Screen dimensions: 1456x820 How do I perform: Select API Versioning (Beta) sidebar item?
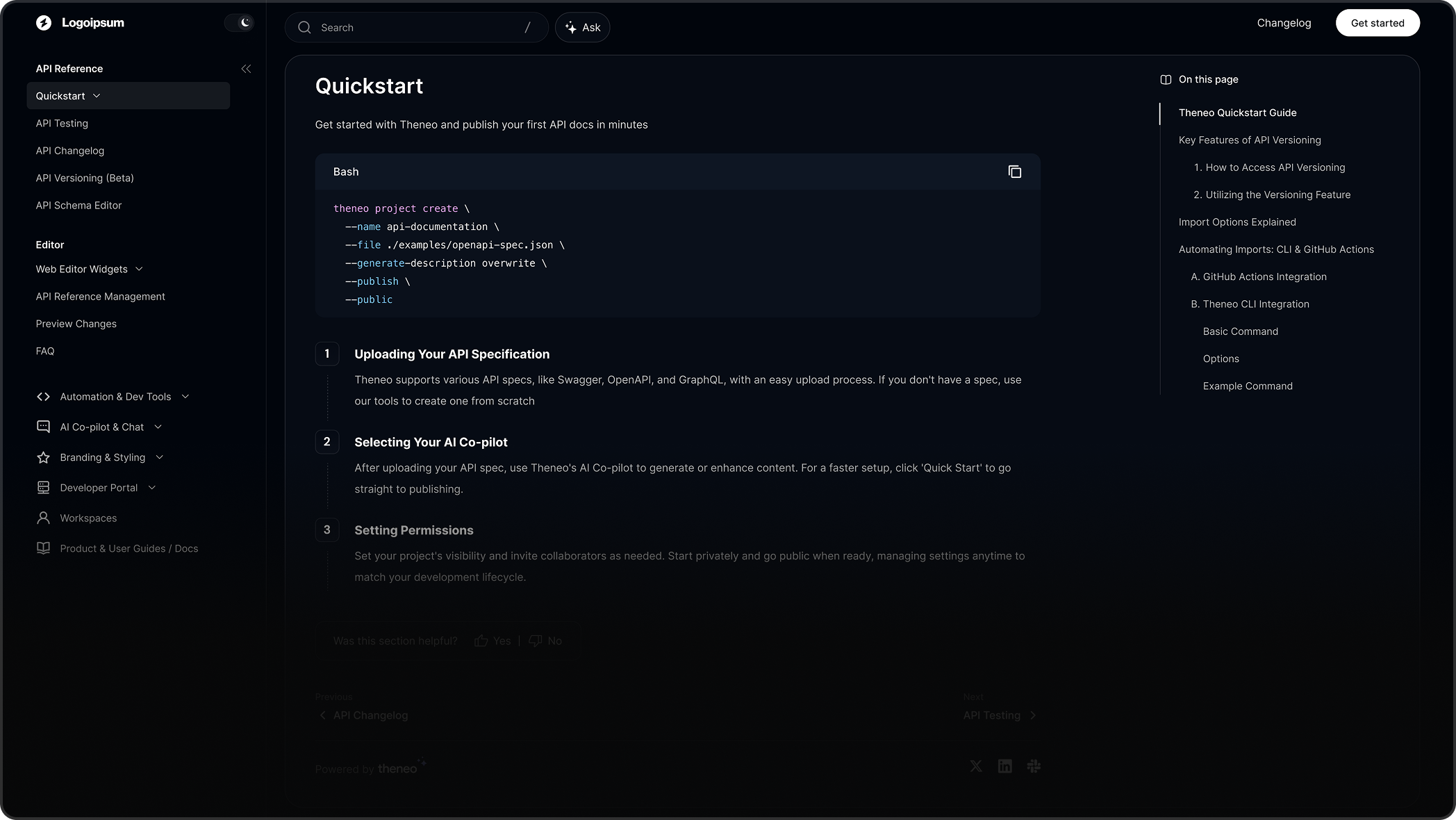coord(85,178)
